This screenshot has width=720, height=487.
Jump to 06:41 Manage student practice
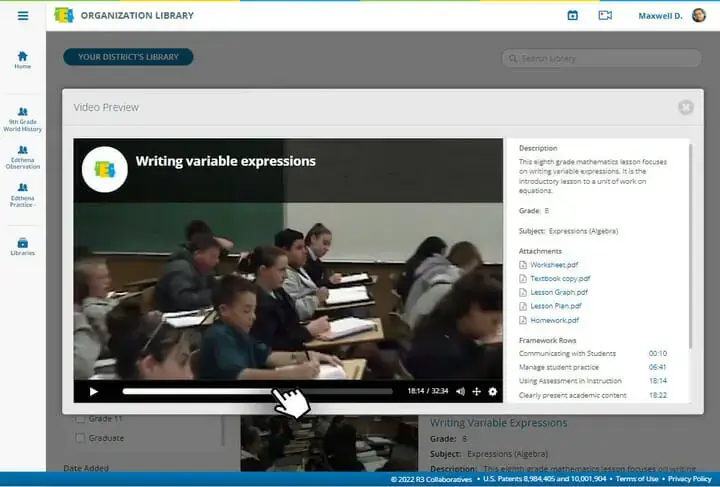(658, 367)
